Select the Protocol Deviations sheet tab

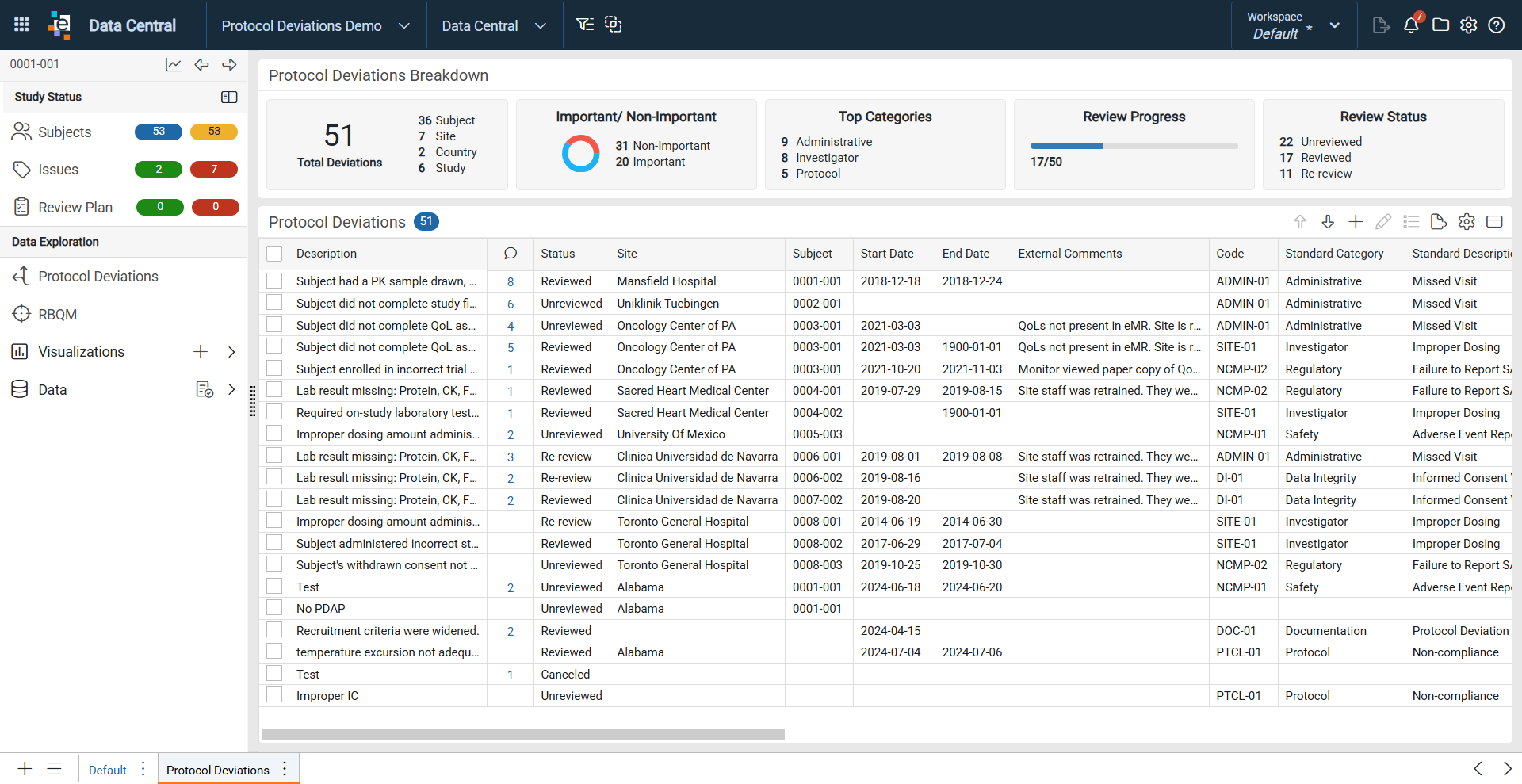[x=218, y=770]
